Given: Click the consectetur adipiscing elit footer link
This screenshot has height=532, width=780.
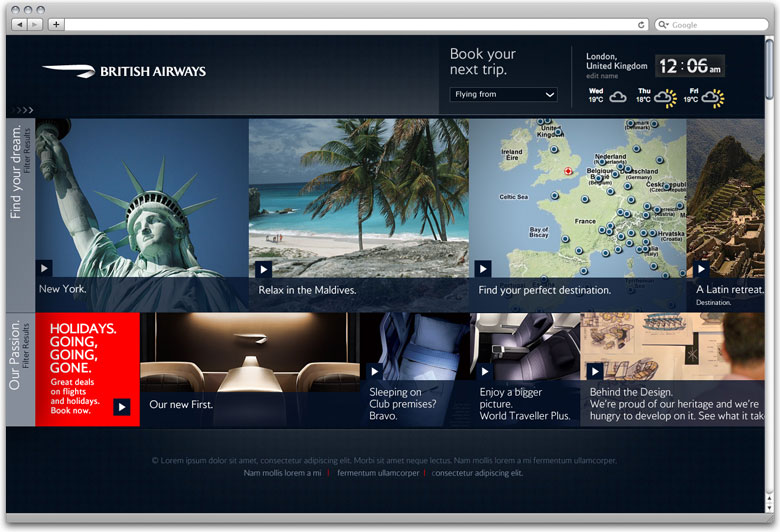Looking at the screenshot, I should tap(477, 473).
